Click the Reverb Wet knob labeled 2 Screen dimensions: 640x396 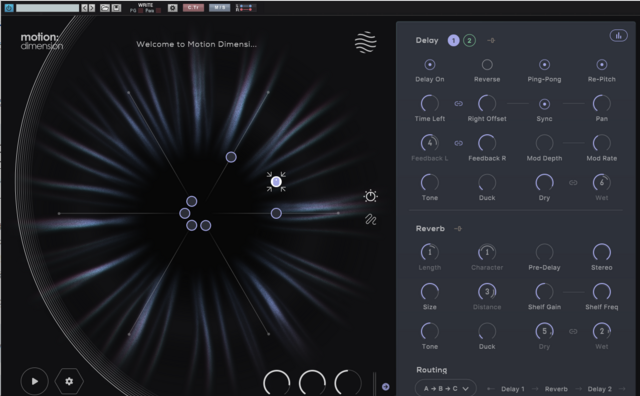click(x=602, y=331)
